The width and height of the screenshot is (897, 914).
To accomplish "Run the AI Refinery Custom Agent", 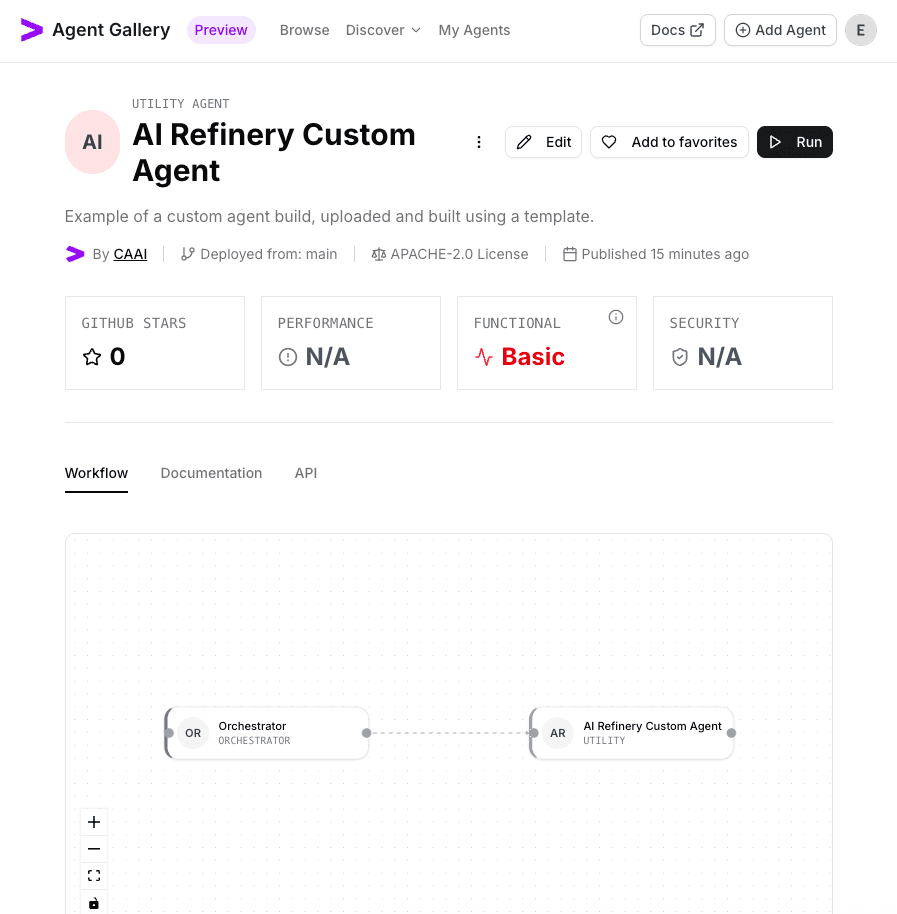I will pos(795,141).
